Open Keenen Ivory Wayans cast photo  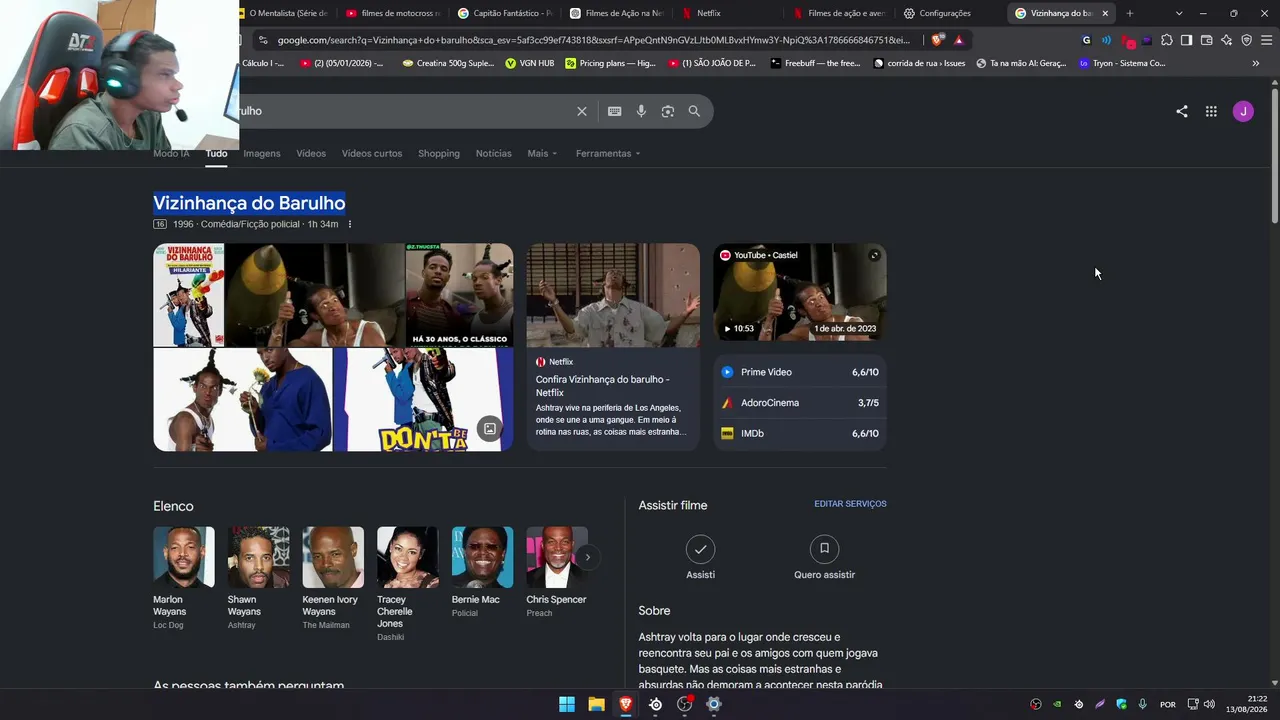click(333, 557)
